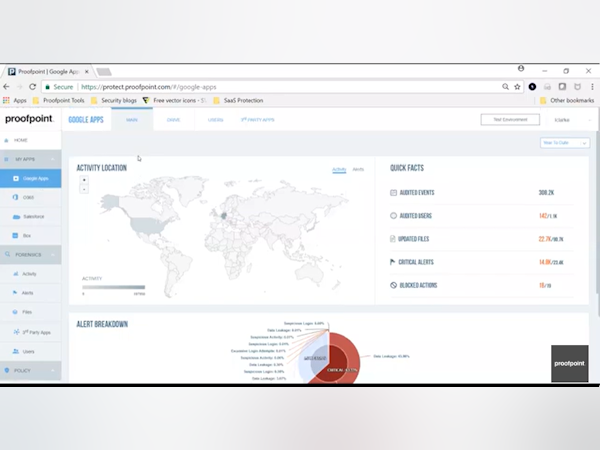Click the My Apps grid icon
The height and width of the screenshot is (450, 600).
point(7,159)
